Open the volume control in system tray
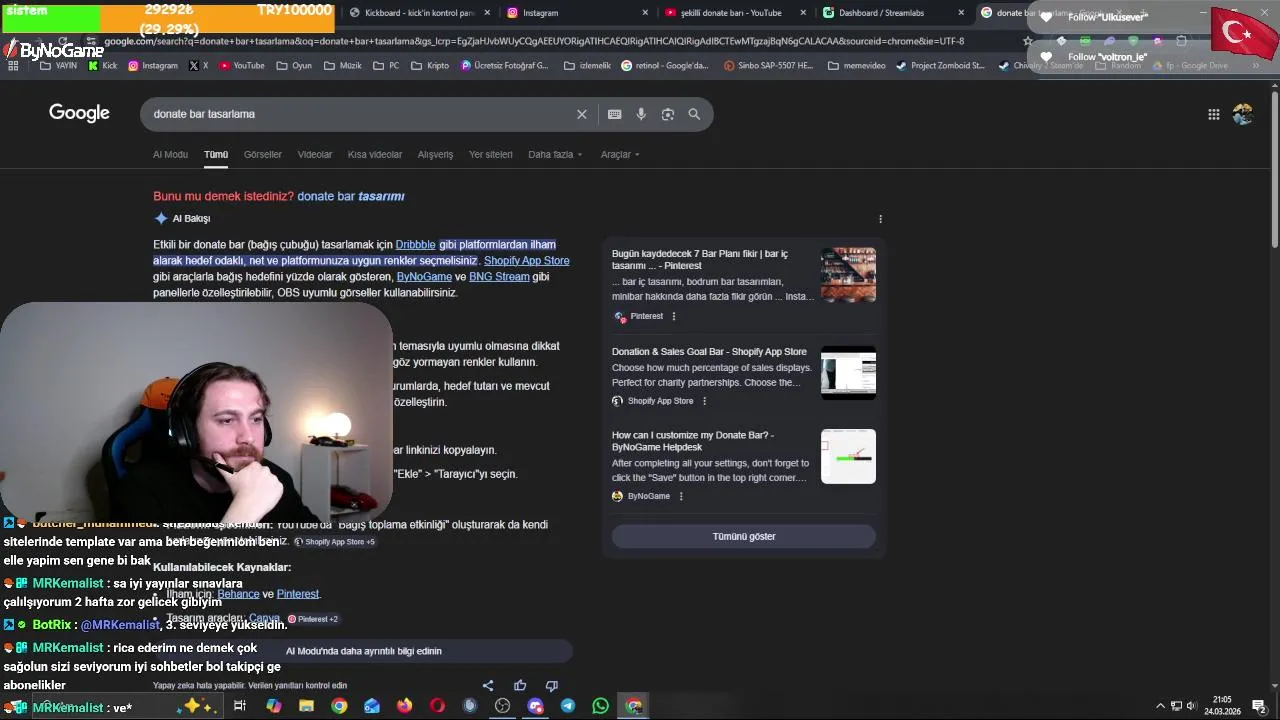The width and height of the screenshot is (1280, 720). [1191, 706]
